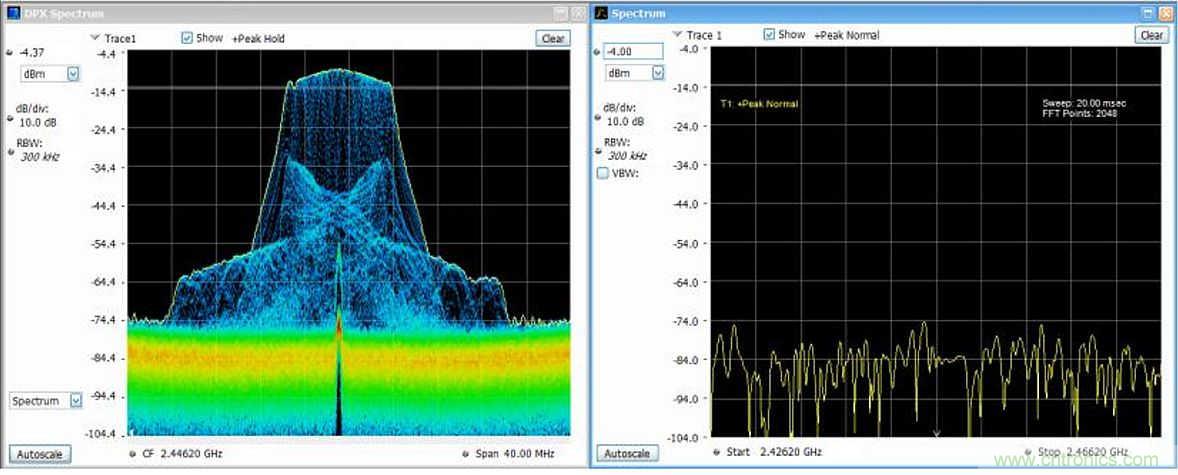
Task: Click the Stop frequency knob icon
Action: (1028, 452)
